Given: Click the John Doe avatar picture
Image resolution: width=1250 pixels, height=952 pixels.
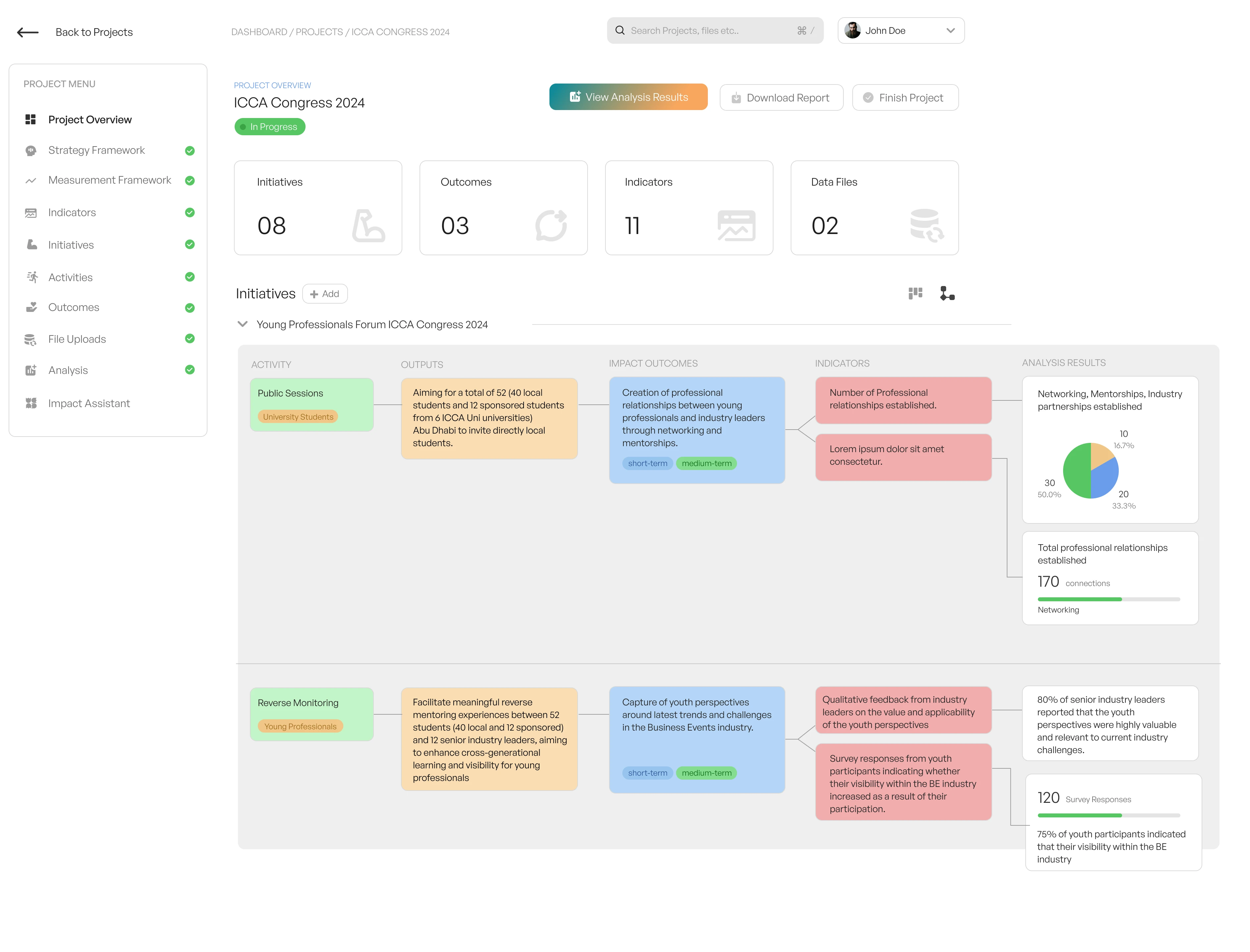Looking at the screenshot, I should pos(853,30).
